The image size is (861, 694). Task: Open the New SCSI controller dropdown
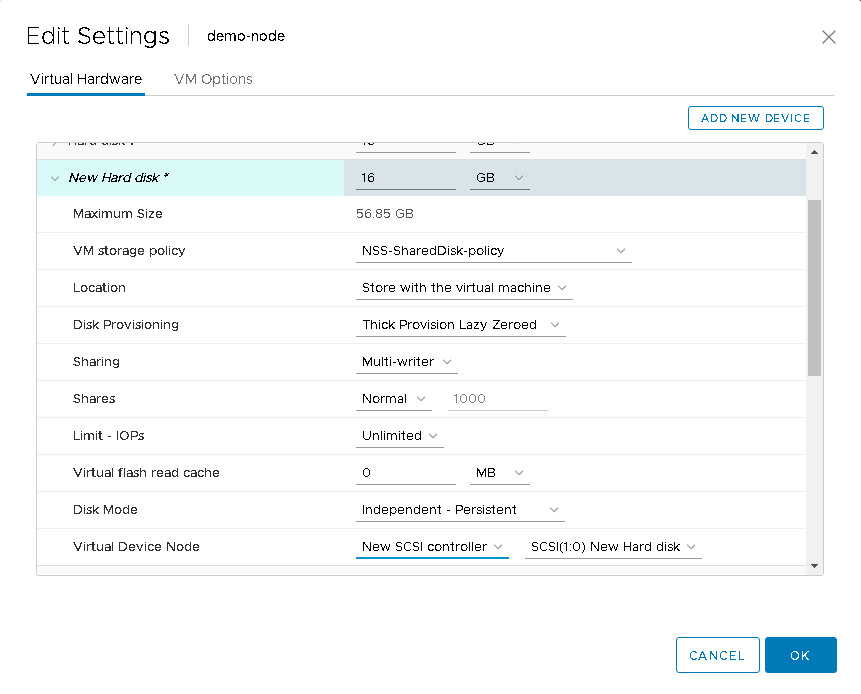pos(432,547)
